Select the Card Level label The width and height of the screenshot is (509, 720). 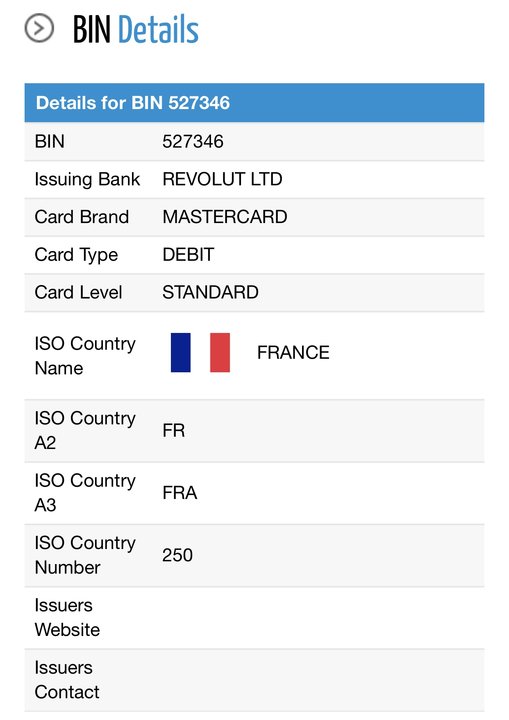pyautogui.click(x=79, y=292)
